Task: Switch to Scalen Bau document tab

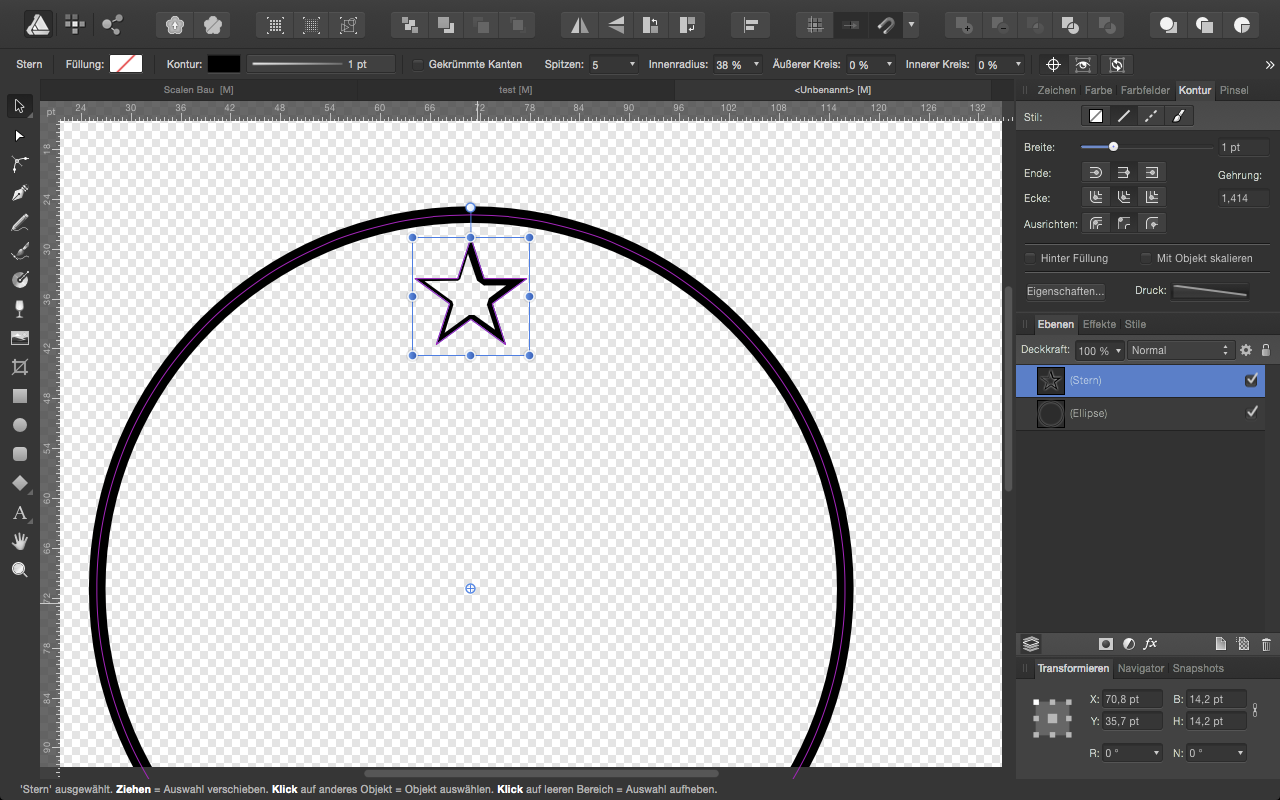Action: (198, 90)
